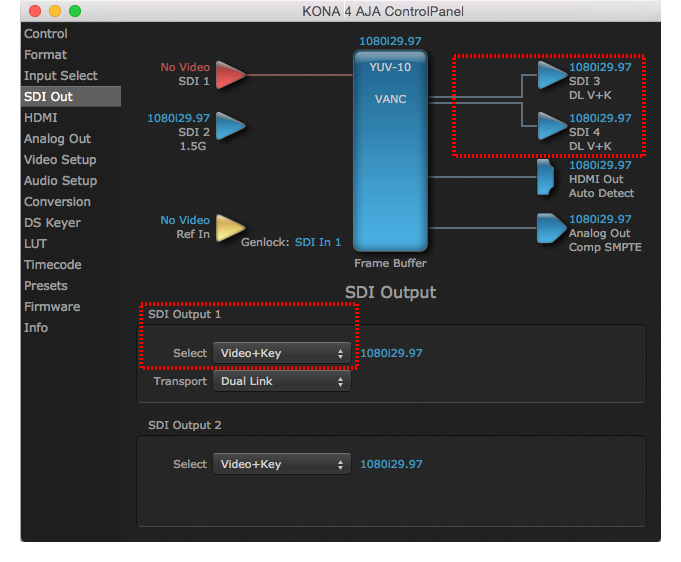Click the No Video label for Ref In

point(185,220)
